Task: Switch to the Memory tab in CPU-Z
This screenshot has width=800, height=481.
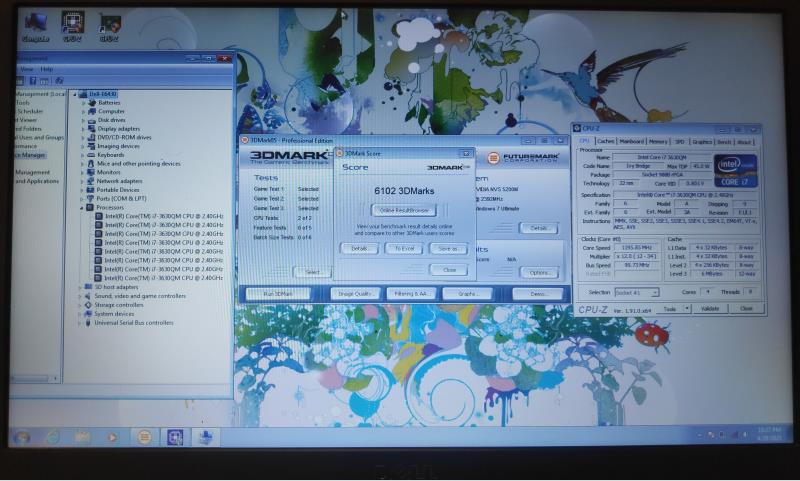Action: [x=658, y=141]
